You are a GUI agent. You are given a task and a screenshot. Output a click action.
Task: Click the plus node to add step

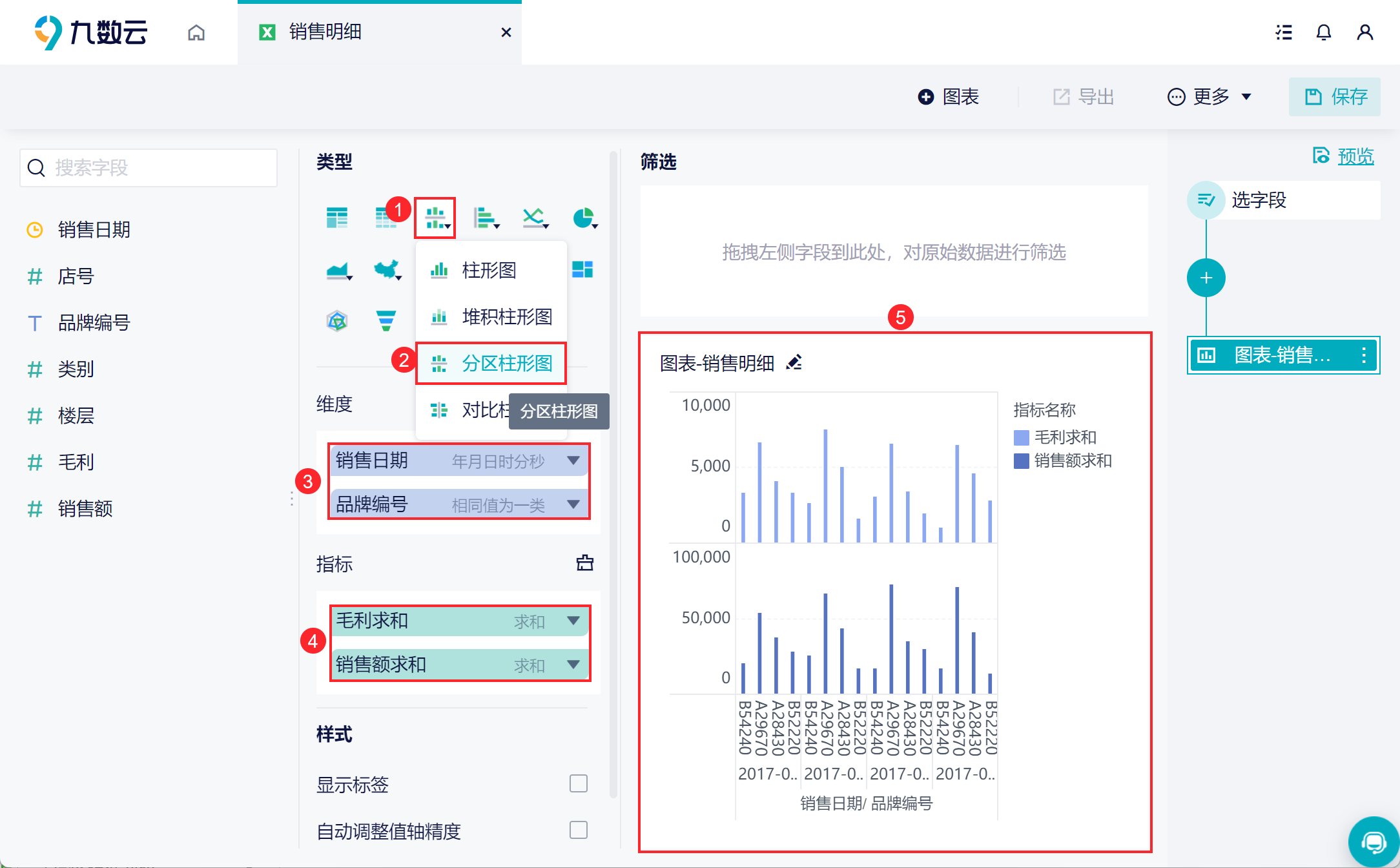click(x=1206, y=278)
